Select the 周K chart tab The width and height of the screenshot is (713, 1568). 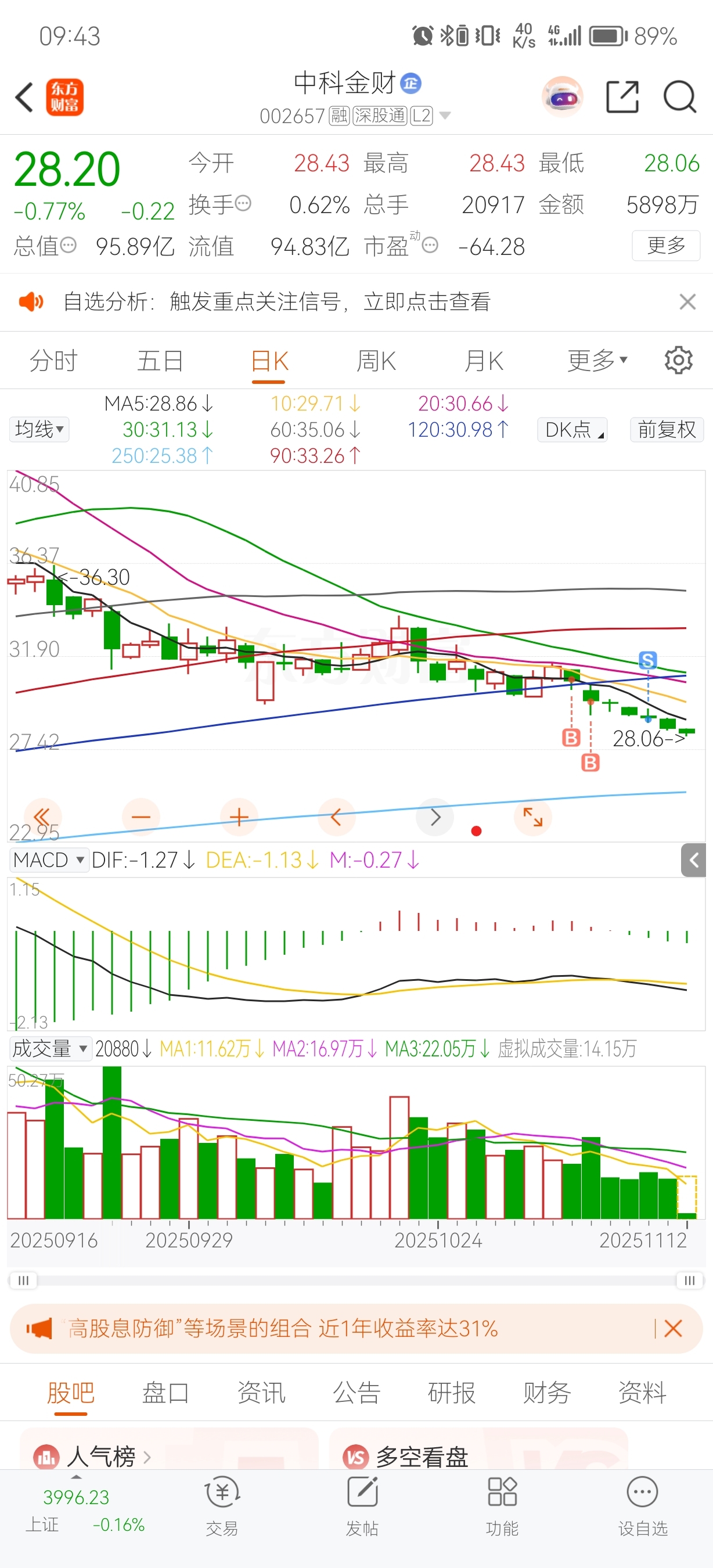tap(376, 361)
